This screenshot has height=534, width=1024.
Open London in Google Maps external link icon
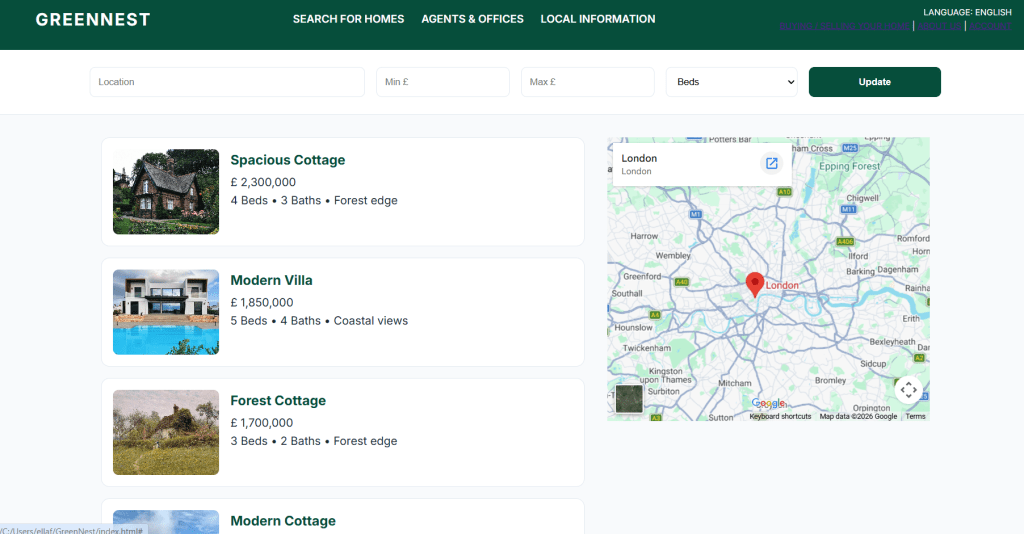click(x=771, y=163)
